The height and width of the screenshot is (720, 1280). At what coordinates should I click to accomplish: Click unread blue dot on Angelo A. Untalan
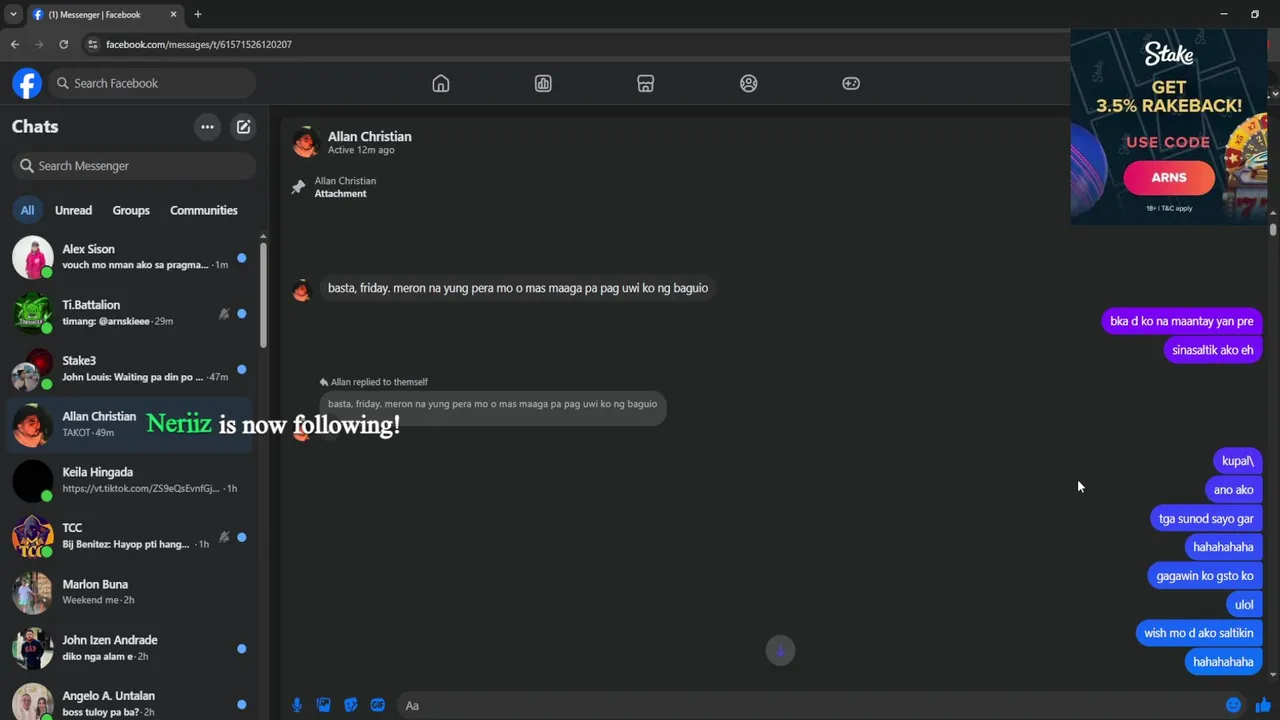241,704
